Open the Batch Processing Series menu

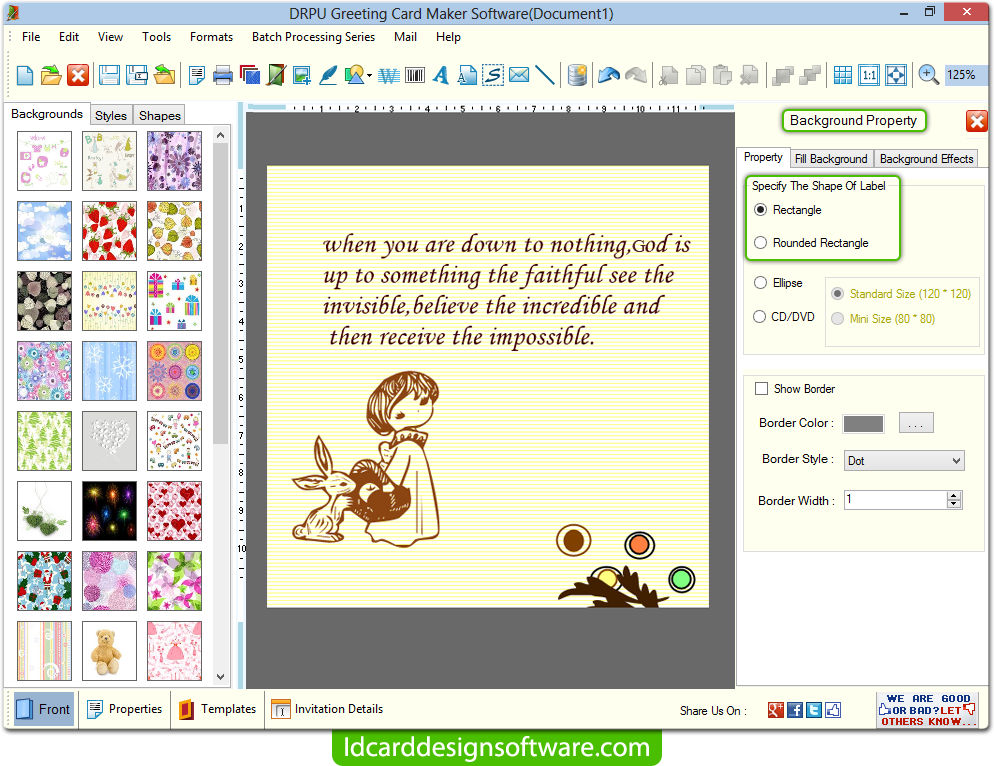click(313, 37)
